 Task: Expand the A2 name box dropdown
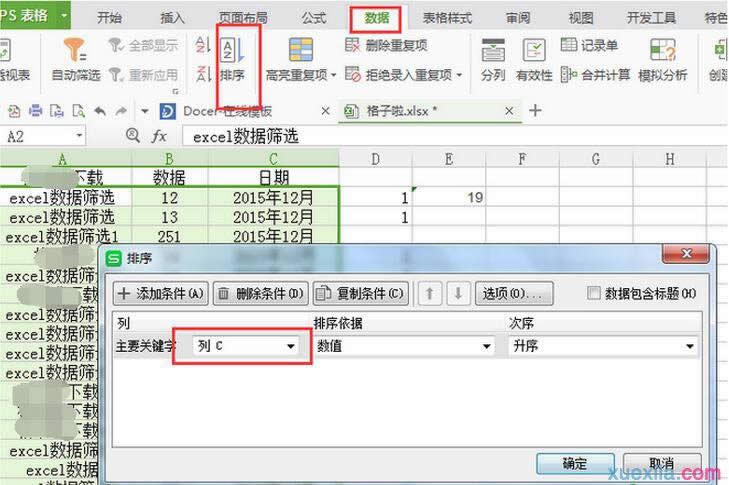[x=79, y=136]
